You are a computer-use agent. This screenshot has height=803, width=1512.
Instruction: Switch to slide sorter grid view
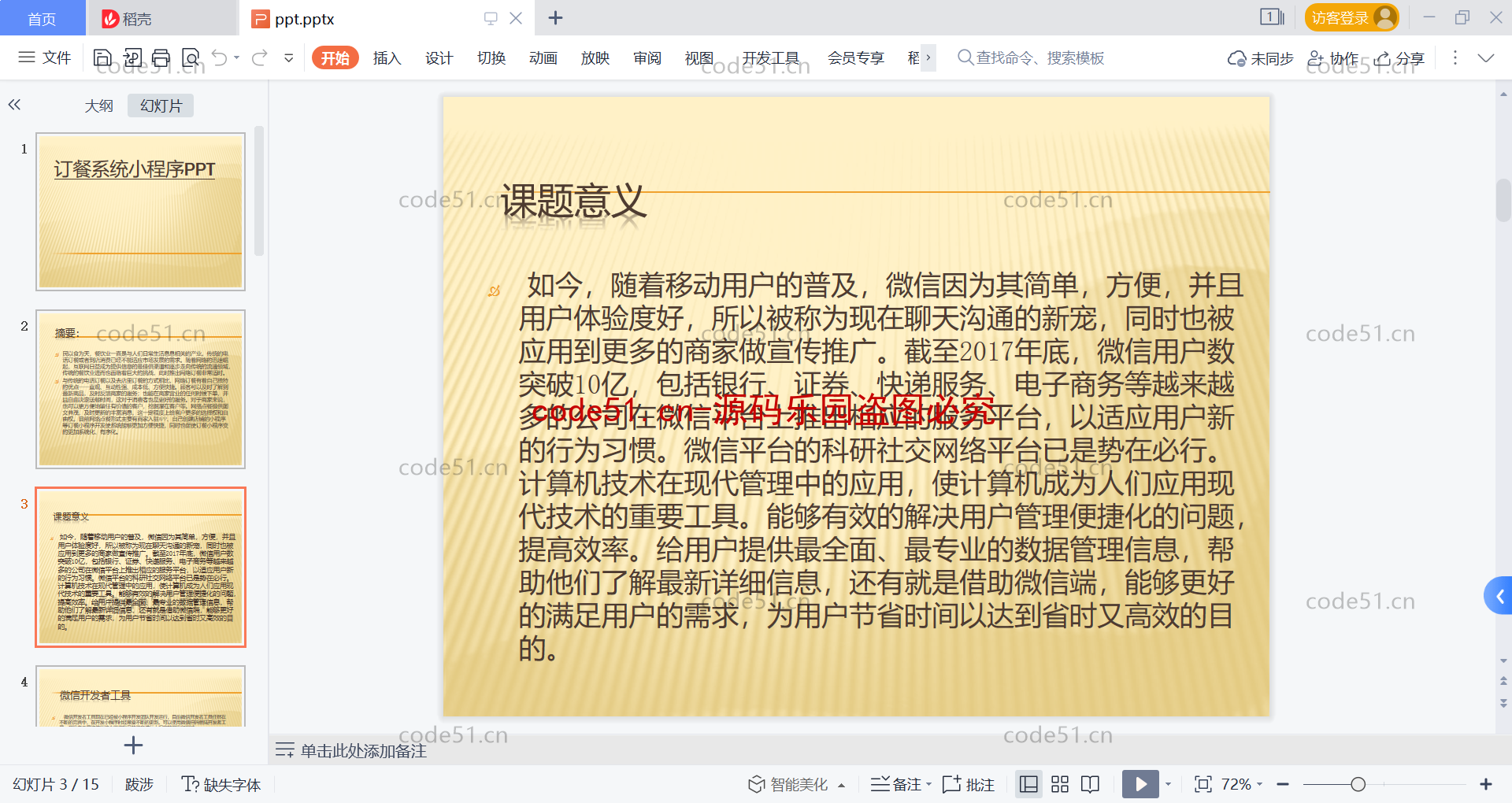tap(1060, 784)
